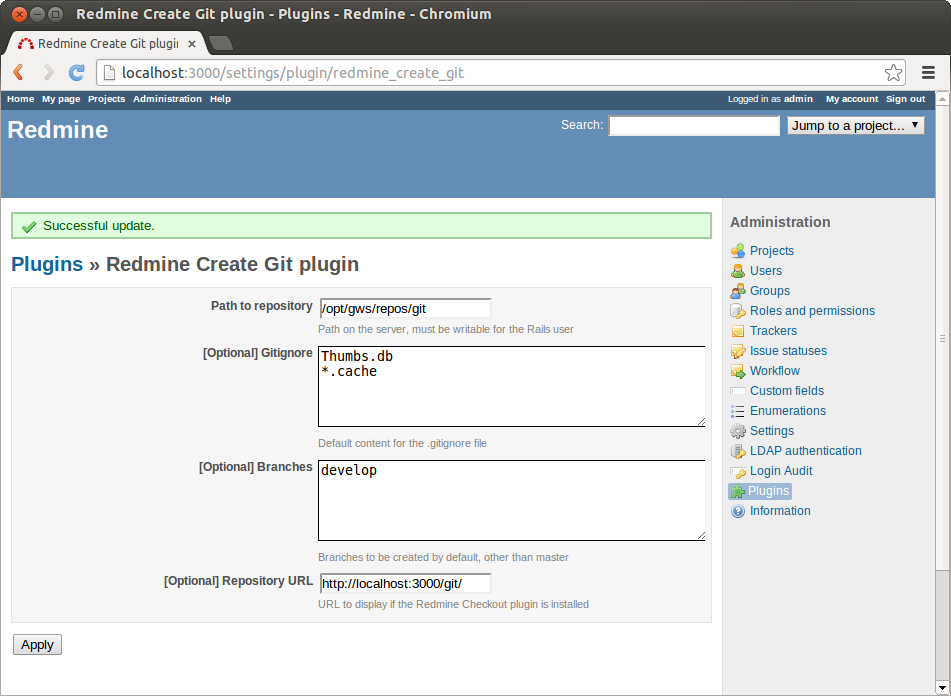
Task: Click the Plugins puzzle icon
Action: [738, 491]
